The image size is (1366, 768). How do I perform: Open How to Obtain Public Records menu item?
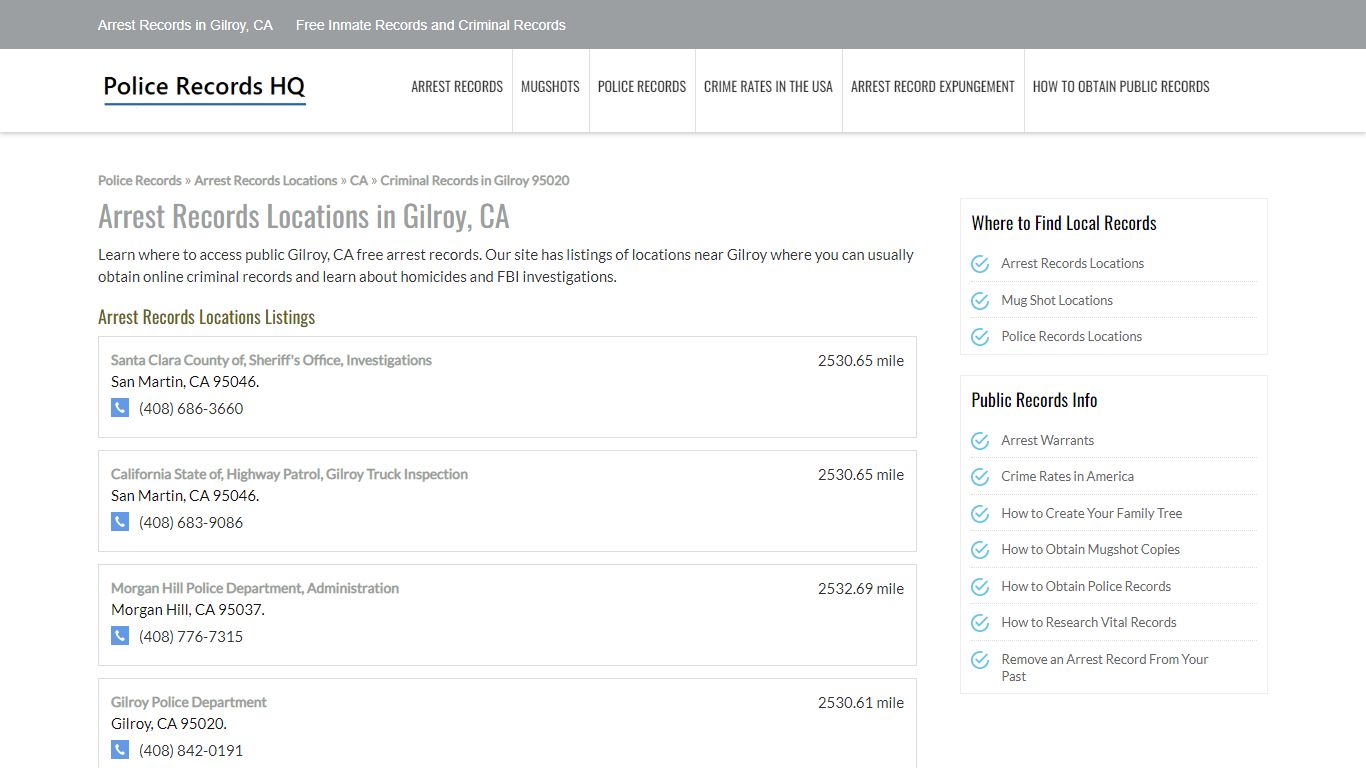(x=1121, y=87)
